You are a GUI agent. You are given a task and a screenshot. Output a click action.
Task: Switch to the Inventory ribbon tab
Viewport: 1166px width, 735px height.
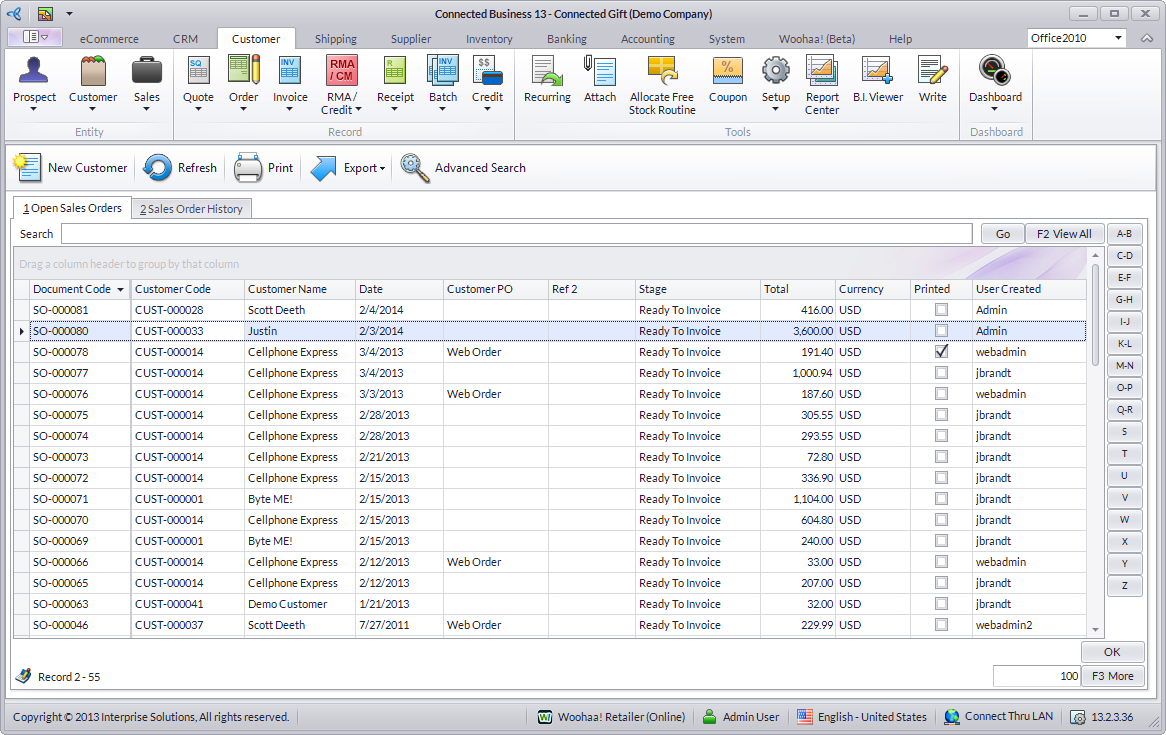(489, 39)
